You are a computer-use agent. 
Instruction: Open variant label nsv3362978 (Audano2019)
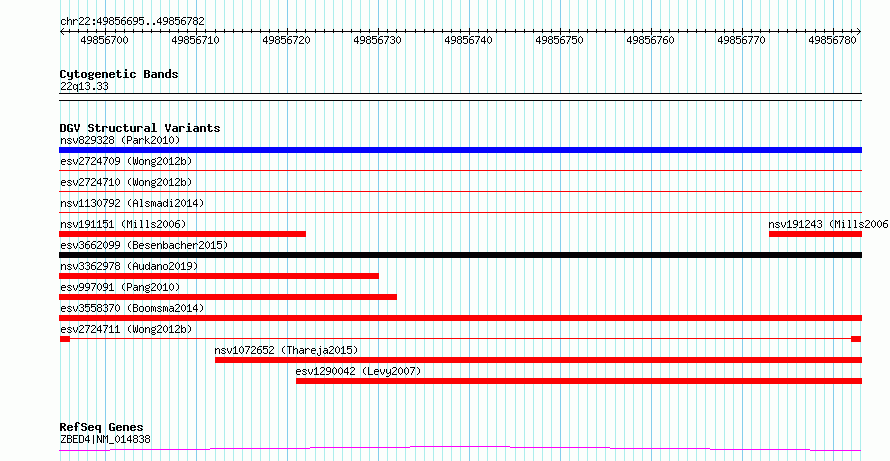click(129, 266)
